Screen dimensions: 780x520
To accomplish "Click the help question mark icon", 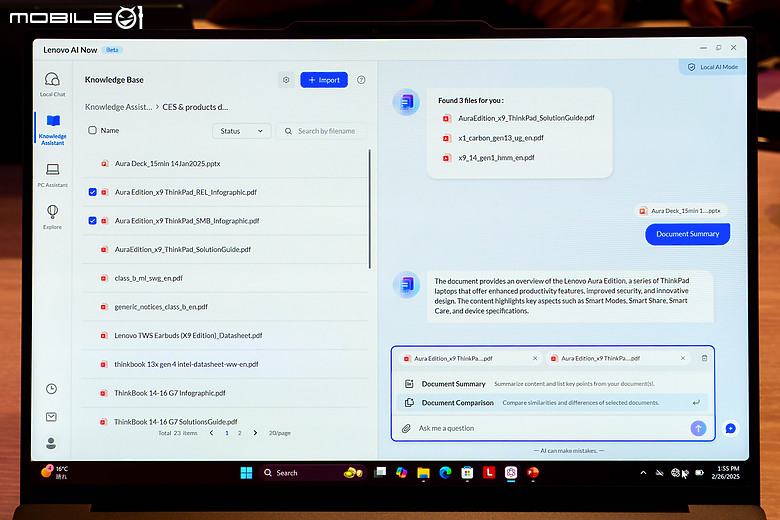I will (x=361, y=80).
